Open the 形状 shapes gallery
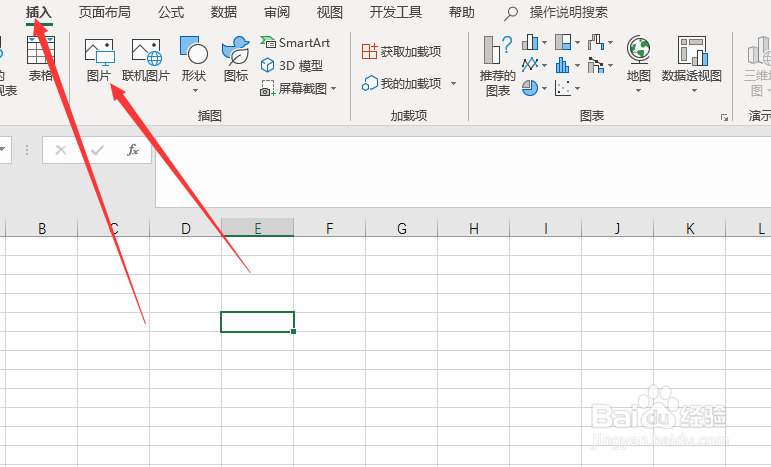Image resolution: width=771 pixels, height=467 pixels. [x=194, y=64]
